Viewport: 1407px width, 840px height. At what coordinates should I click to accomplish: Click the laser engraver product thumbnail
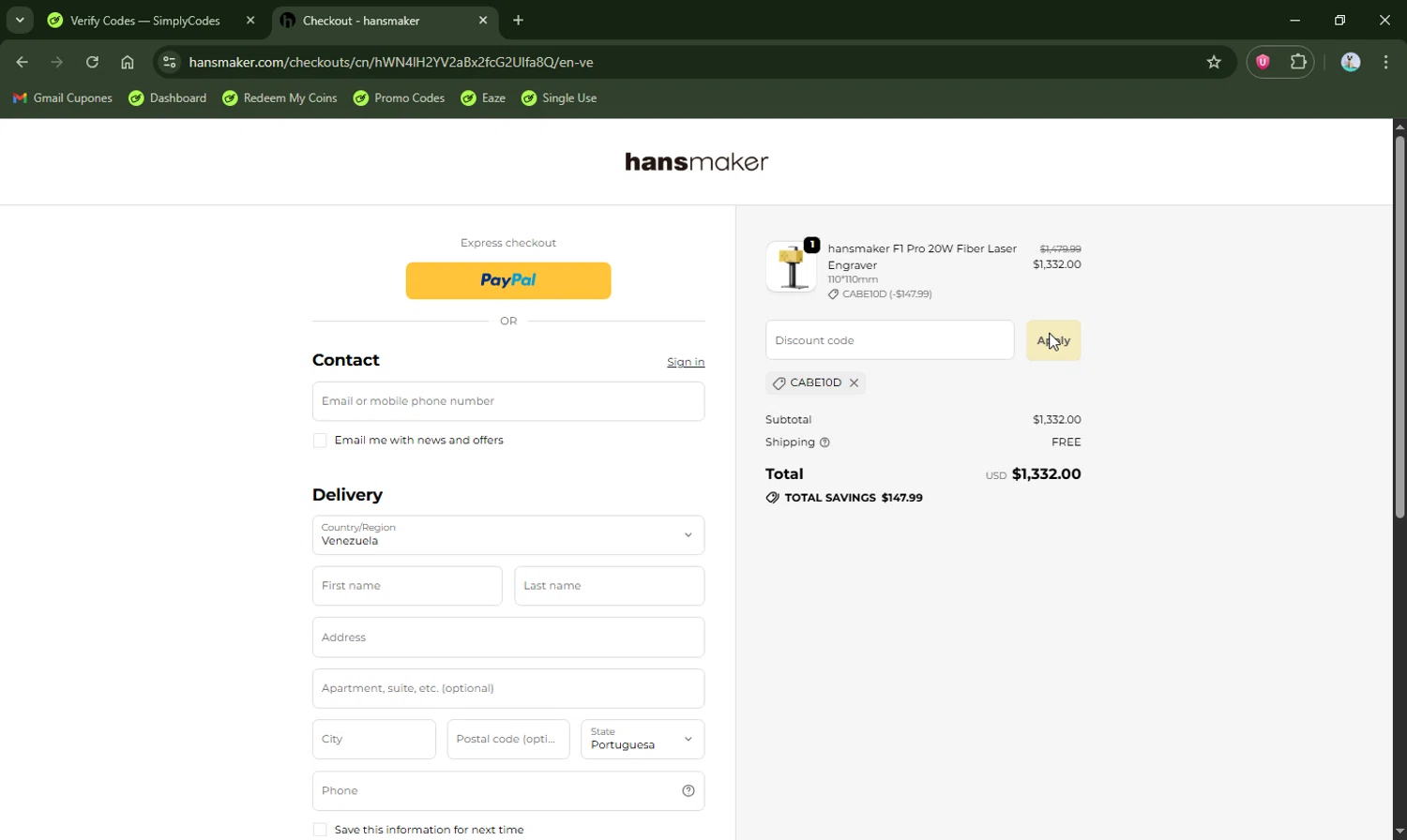[791, 266]
